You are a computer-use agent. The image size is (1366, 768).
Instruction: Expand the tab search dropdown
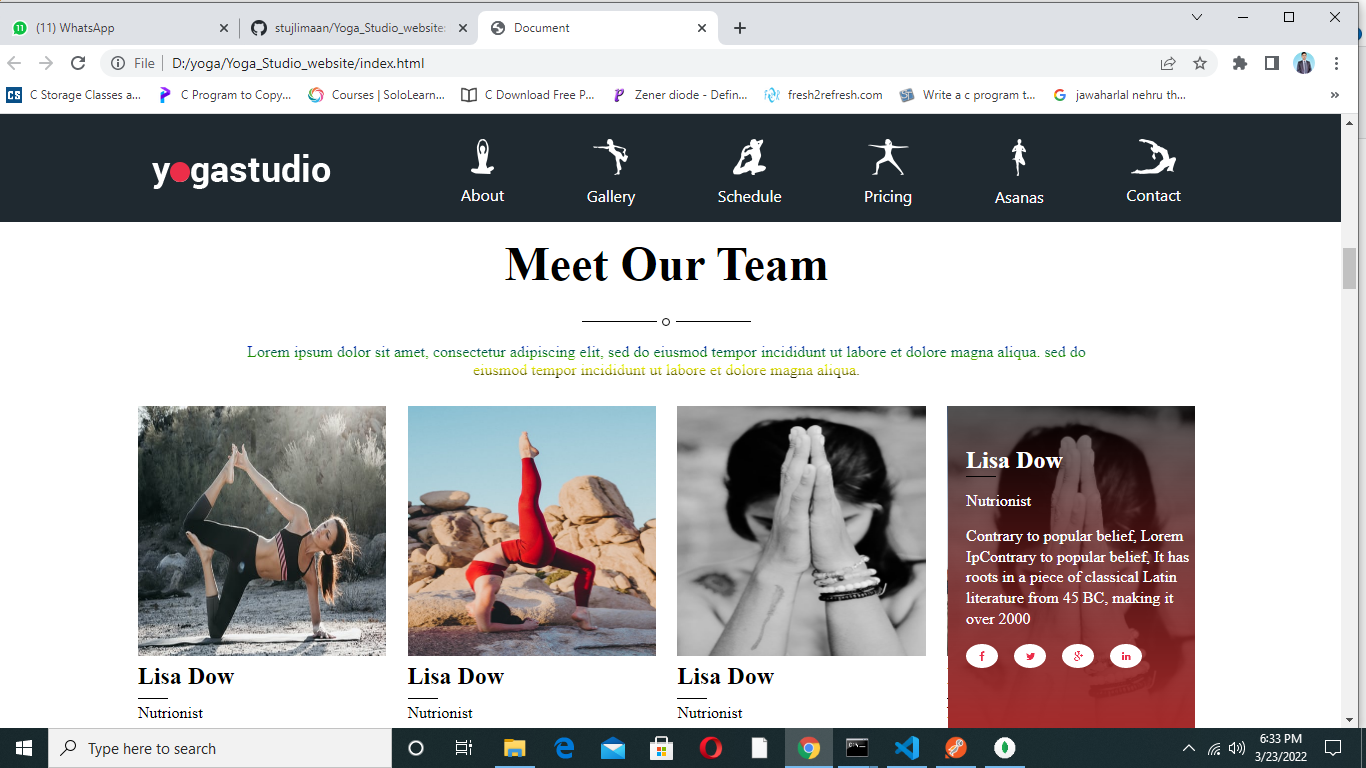click(1197, 17)
